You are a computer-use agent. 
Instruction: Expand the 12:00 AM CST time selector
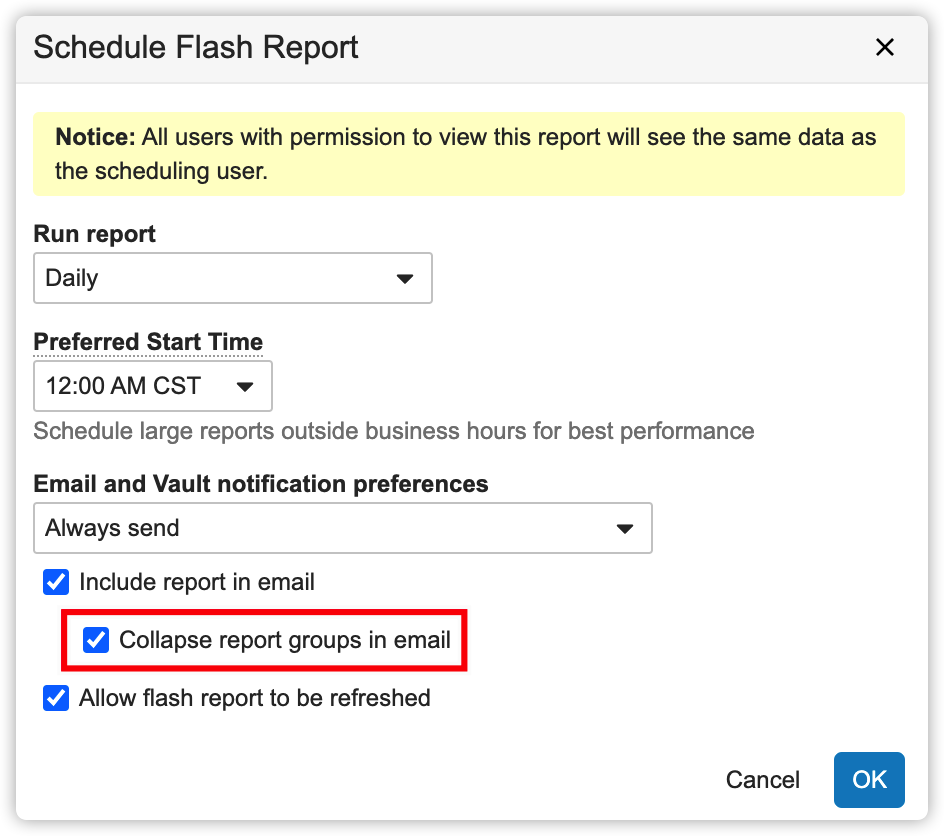point(152,386)
